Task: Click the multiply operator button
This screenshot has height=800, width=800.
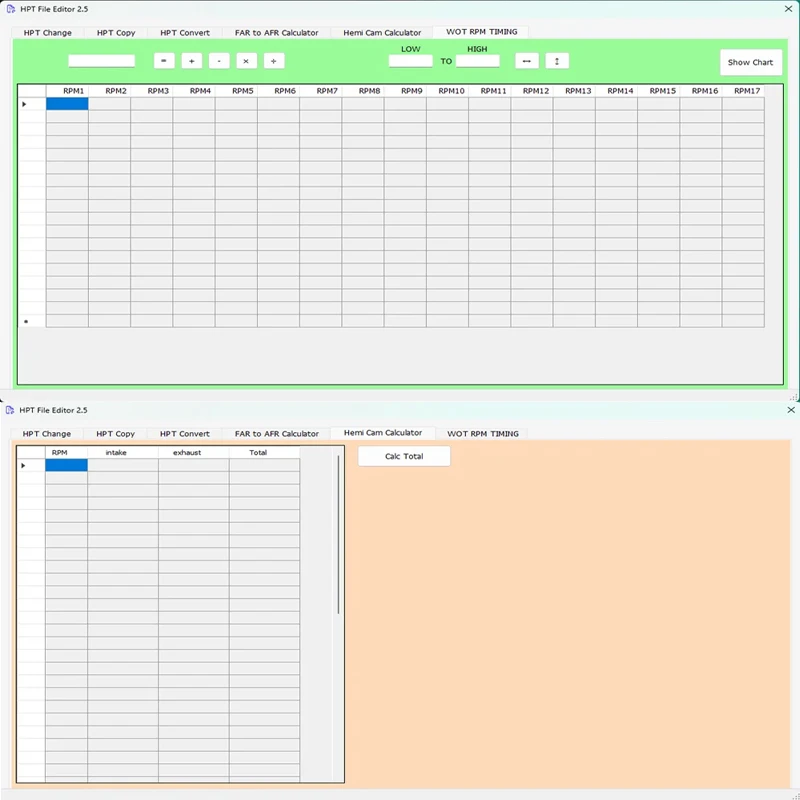Action: coord(246,61)
